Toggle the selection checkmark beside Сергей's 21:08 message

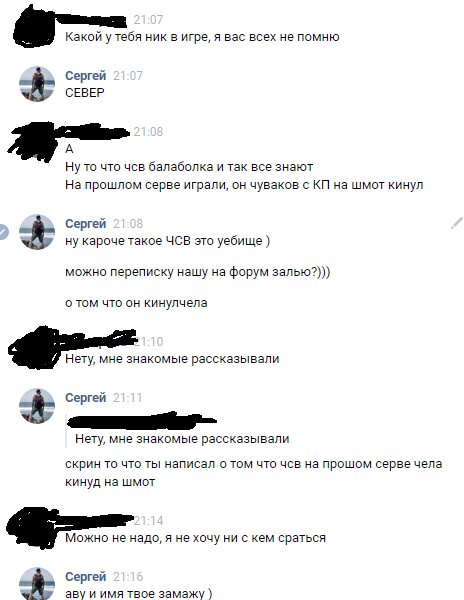click(2, 232)
